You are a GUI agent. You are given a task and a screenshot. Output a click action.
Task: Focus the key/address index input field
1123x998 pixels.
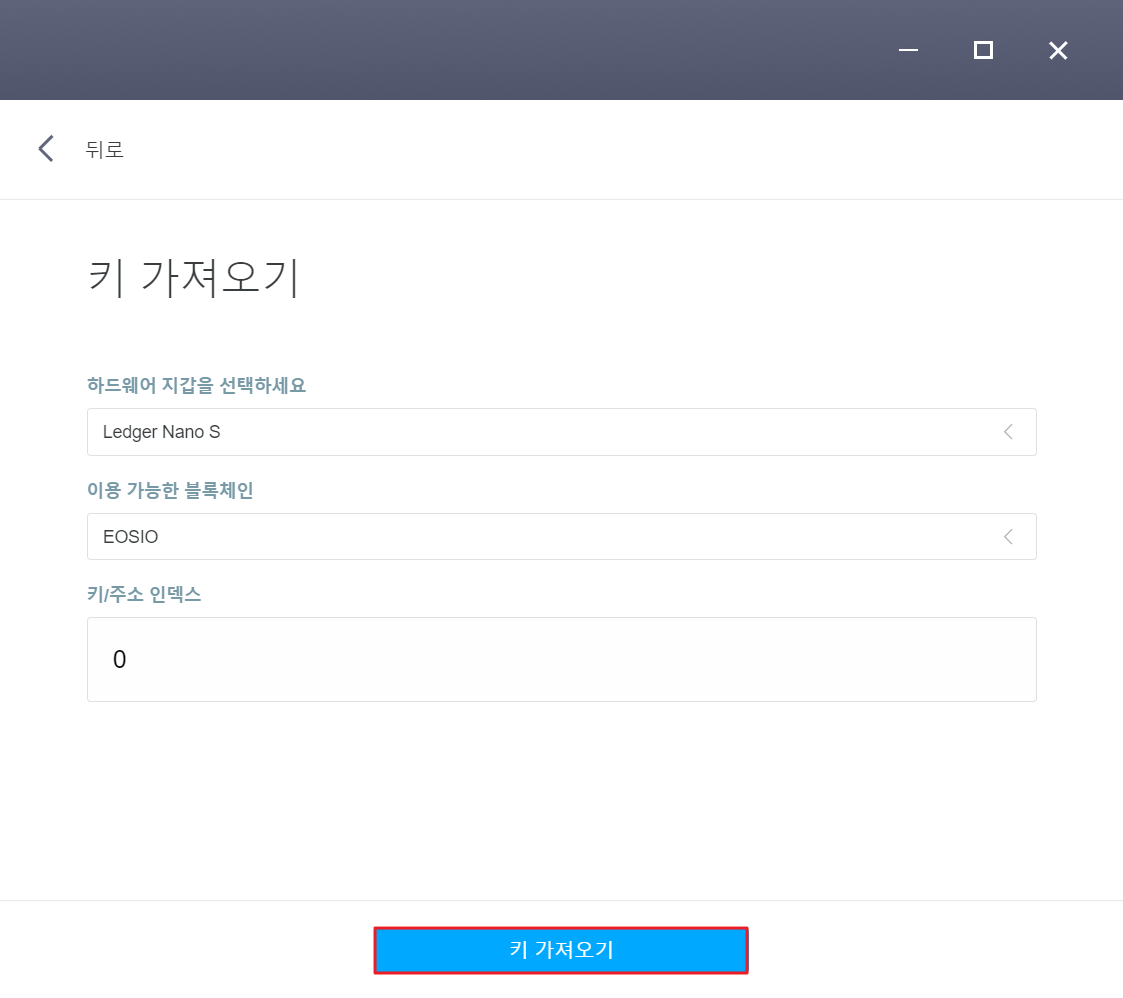(562, 659)
